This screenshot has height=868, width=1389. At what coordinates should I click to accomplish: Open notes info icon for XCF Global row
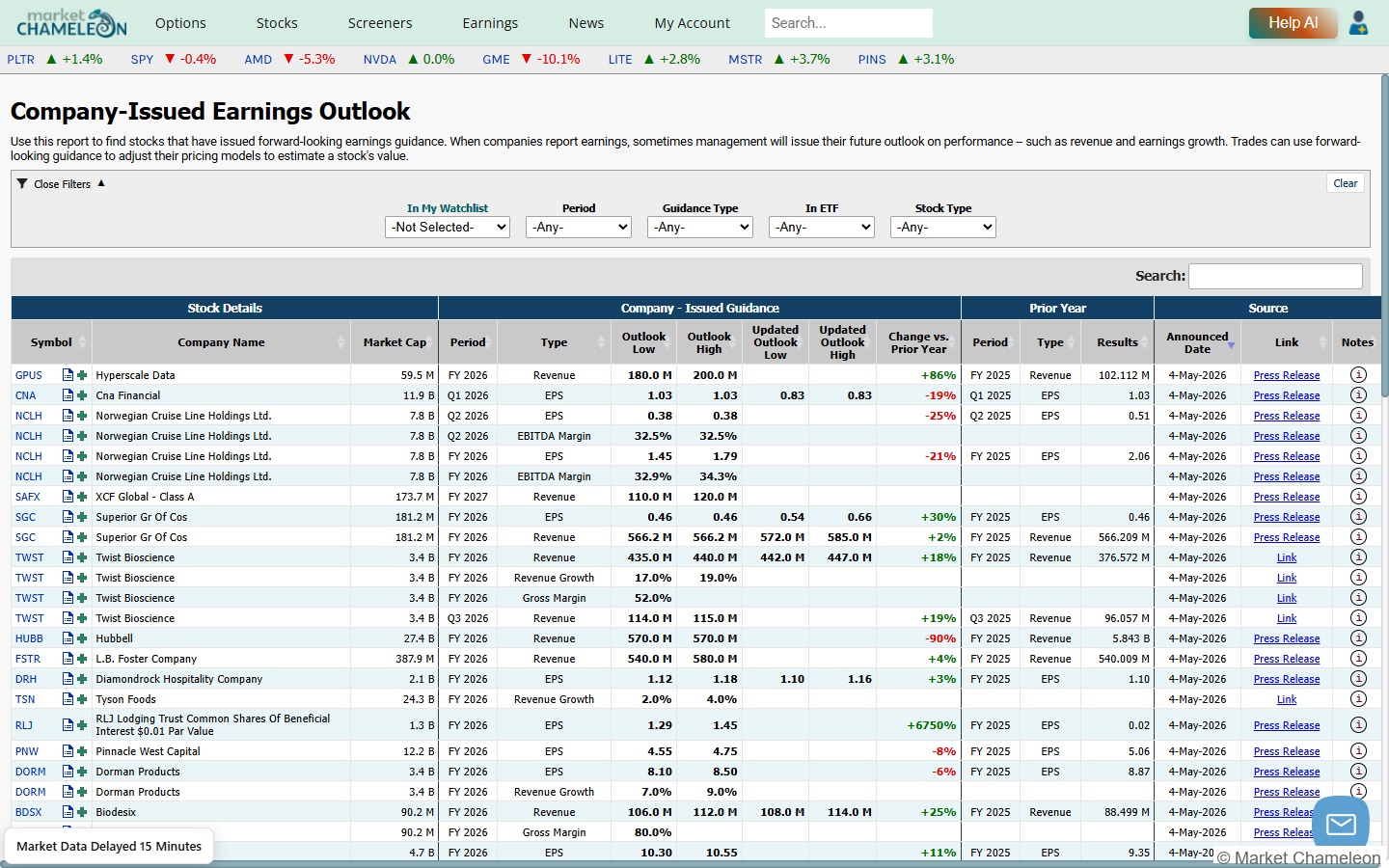tap(1358, 496)
